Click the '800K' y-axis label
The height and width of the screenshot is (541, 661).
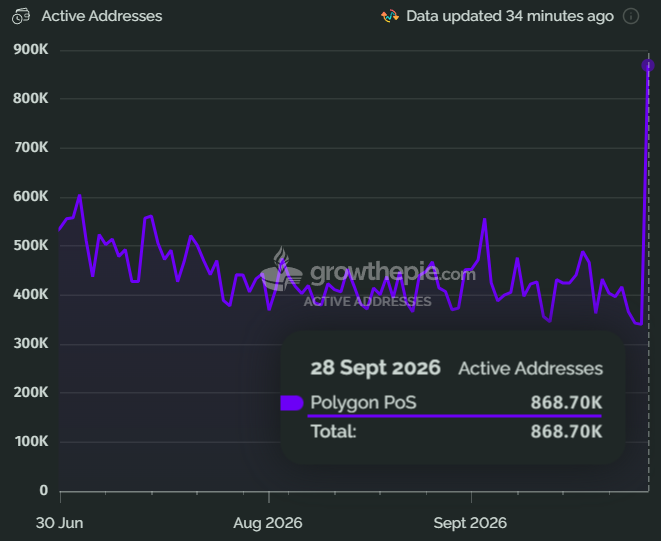pyautogui.click(x=31, y=98)
